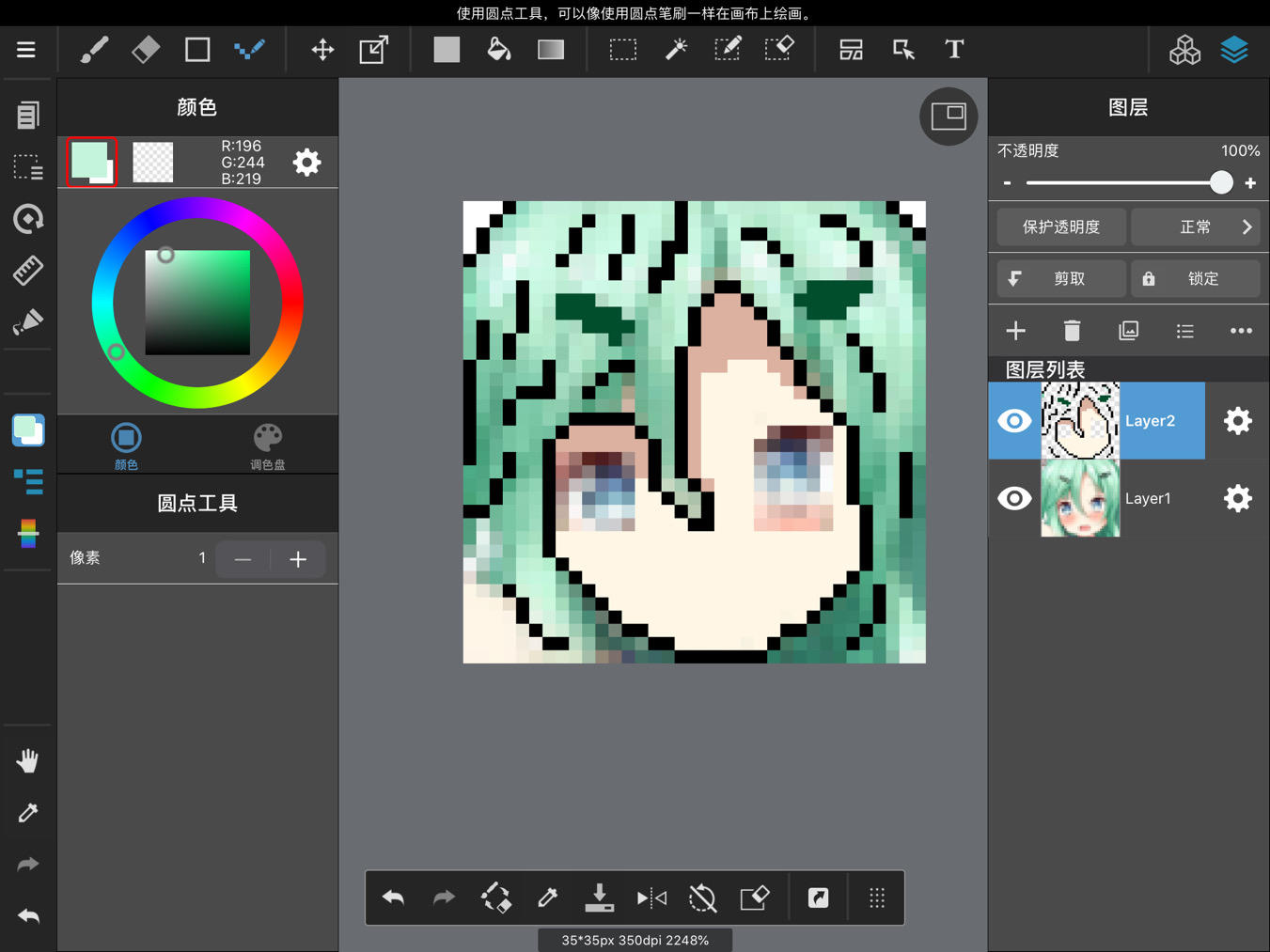Switch to the 调色盘 palette tab
This screenshot has width=1270, height=952.
267,445
